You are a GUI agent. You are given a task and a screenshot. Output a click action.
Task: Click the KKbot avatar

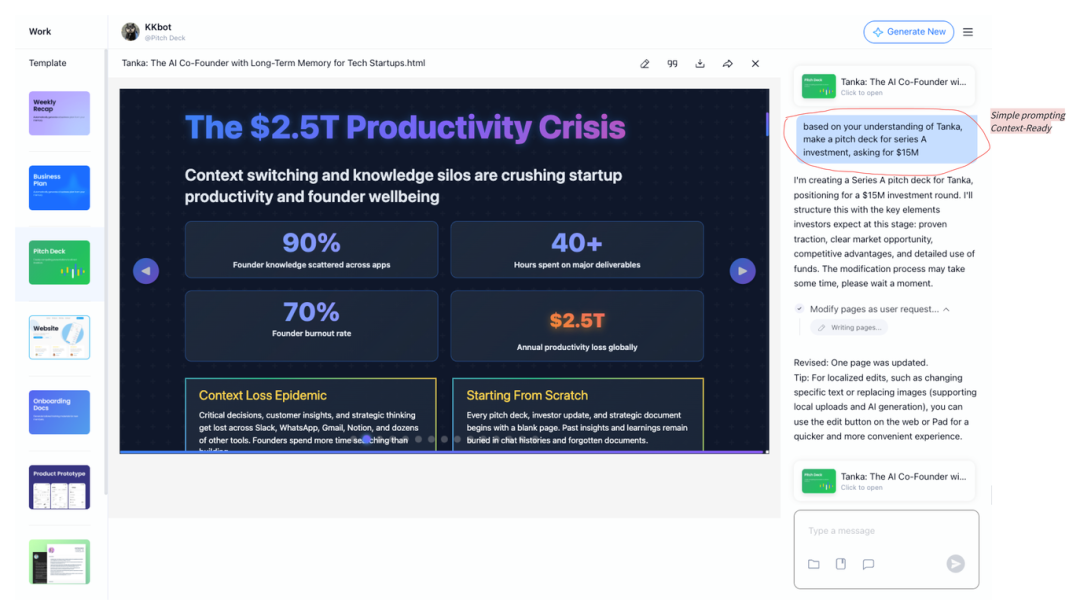coord(130,32)
